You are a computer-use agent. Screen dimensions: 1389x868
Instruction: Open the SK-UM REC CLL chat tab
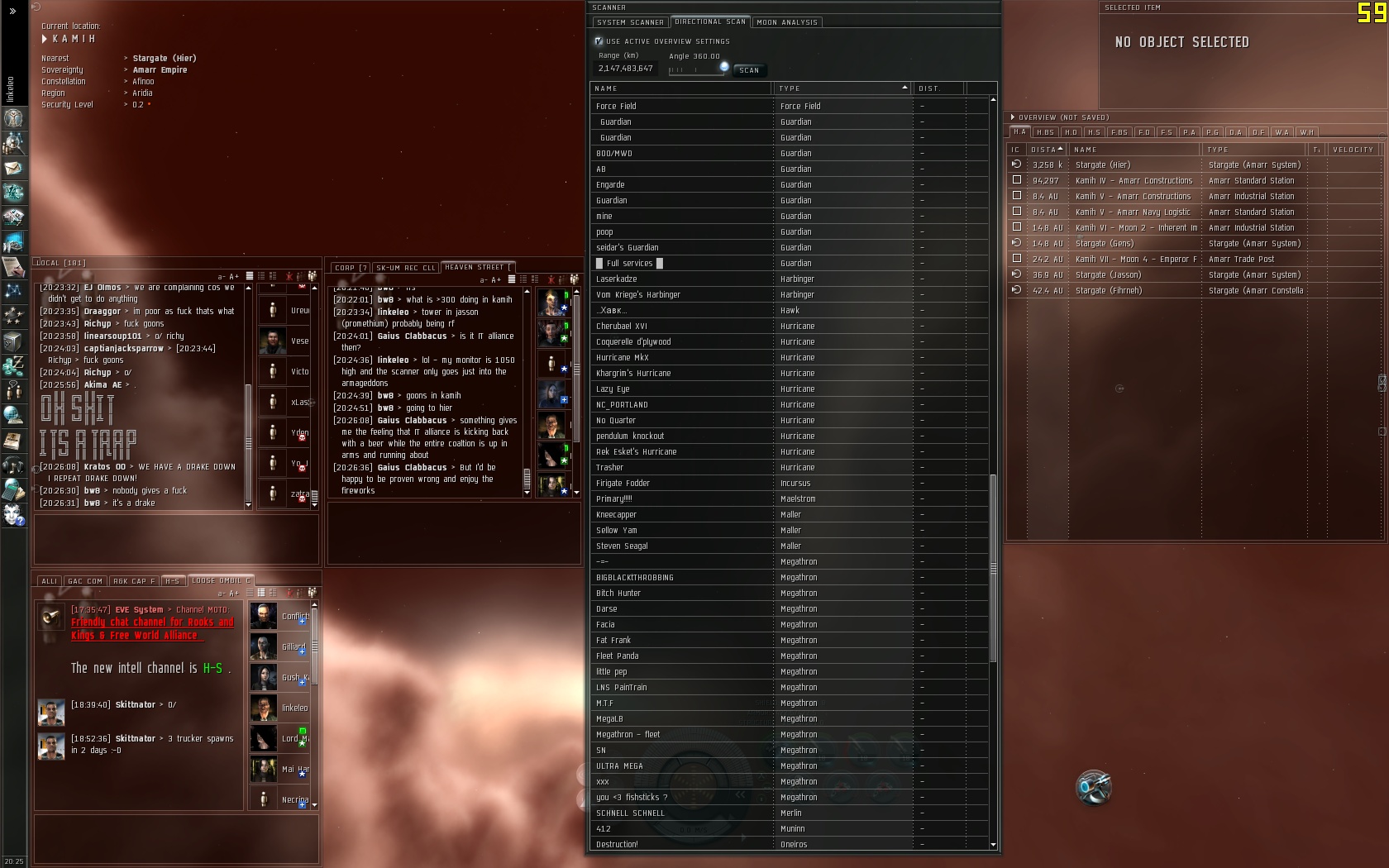point(406,268)
